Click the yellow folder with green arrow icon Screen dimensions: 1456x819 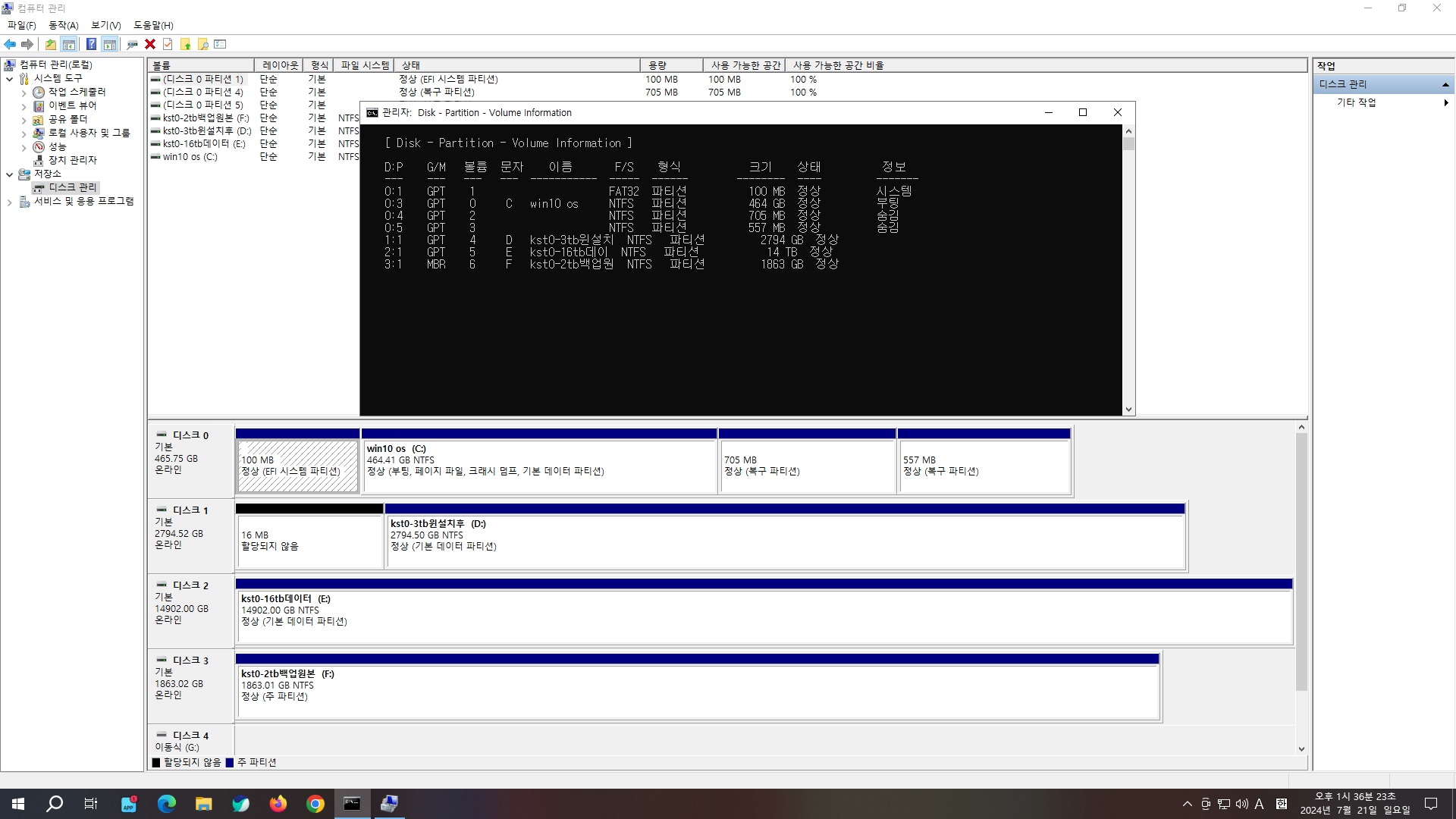[x=185, y=44]
